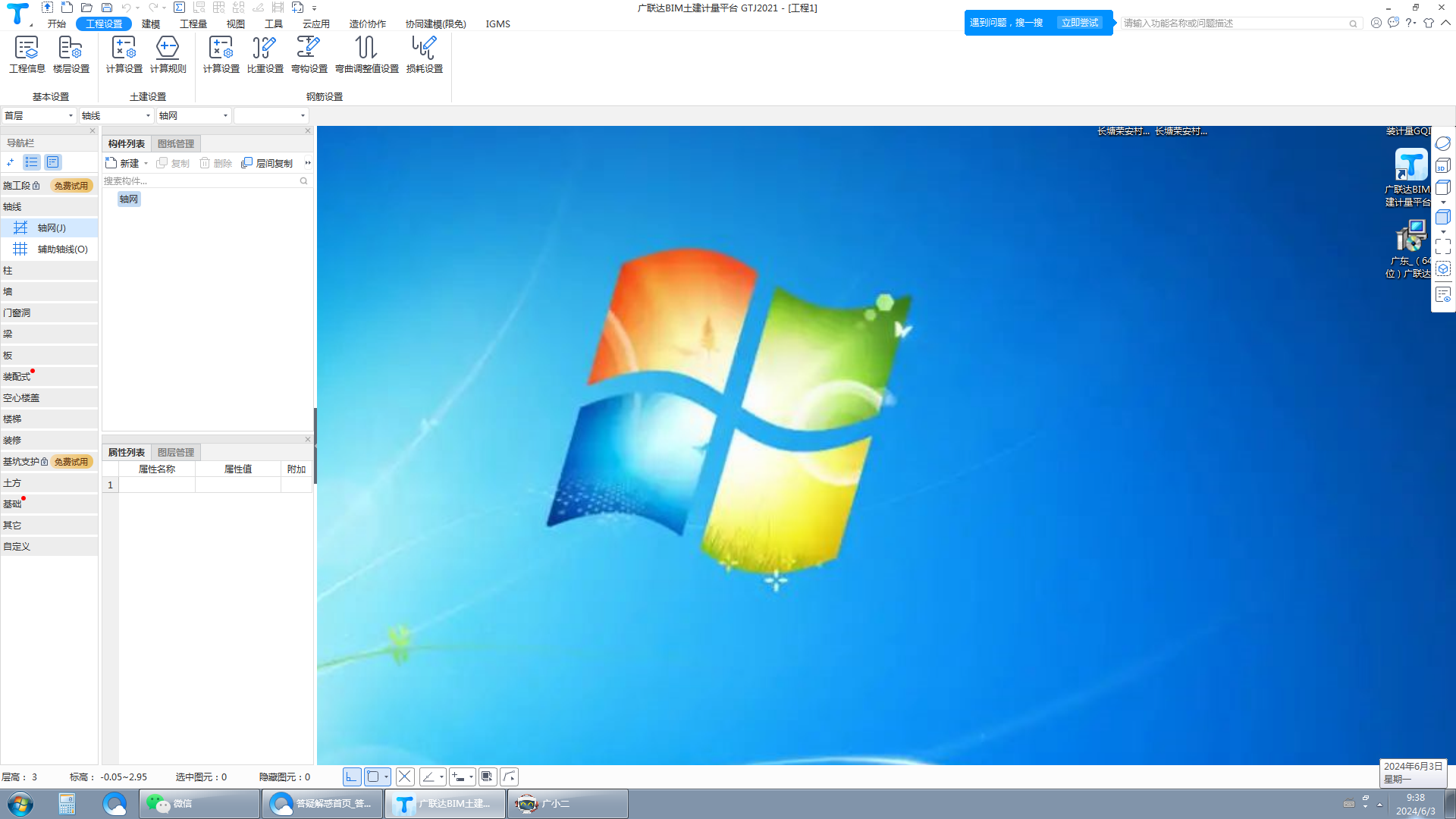
Task: Click 免费试用 badge next to 施工段
Action: tap(71, 185)
